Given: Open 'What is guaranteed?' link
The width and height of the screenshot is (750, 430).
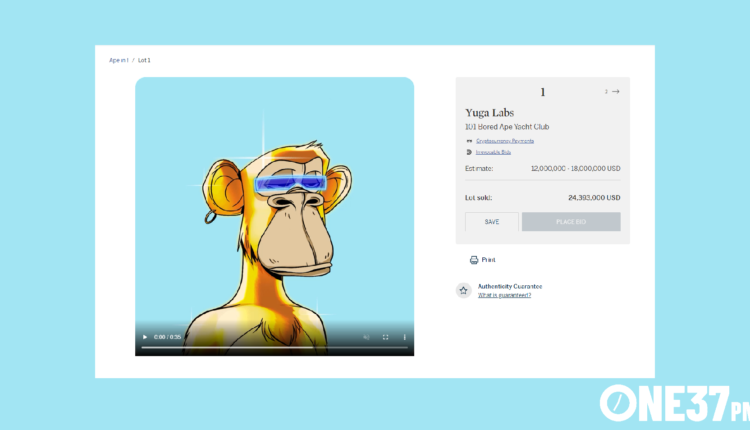Looking at the screenshot, I should click(504, 295).
